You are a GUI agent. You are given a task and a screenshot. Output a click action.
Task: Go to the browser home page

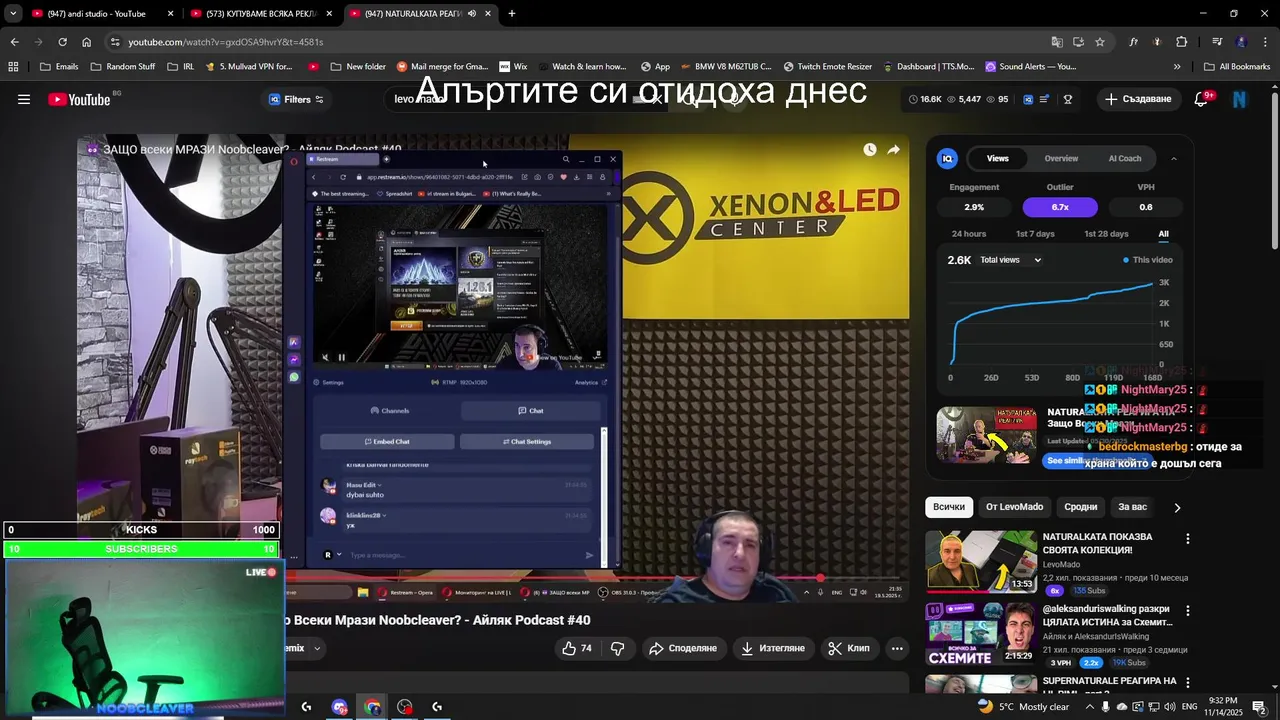coord(86,42)
